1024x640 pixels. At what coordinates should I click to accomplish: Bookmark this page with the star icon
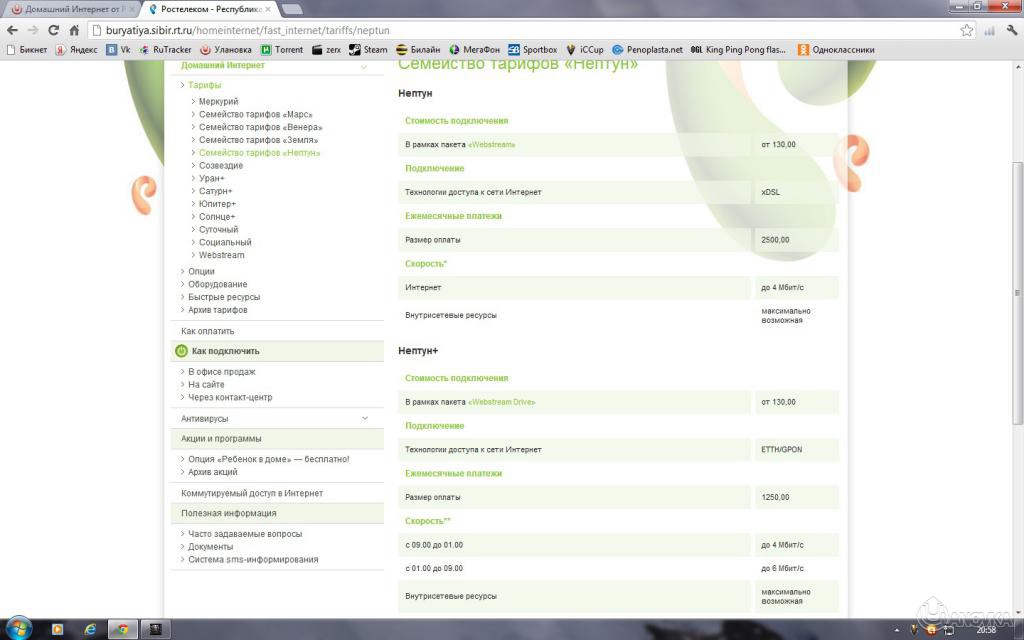coord(967,30)
